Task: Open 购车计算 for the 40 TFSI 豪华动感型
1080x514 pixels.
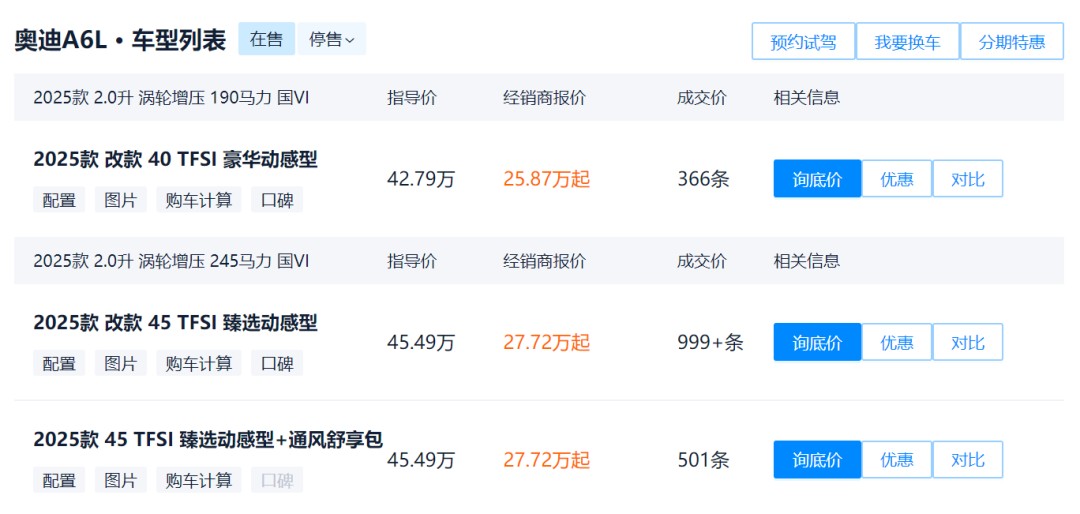Action: [x=199, y=199]
